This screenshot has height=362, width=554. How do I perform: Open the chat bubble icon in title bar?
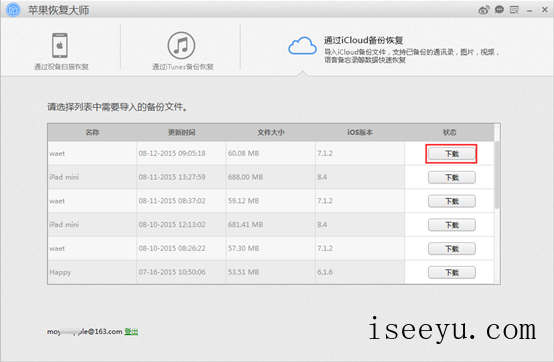[x=499, y=10]
